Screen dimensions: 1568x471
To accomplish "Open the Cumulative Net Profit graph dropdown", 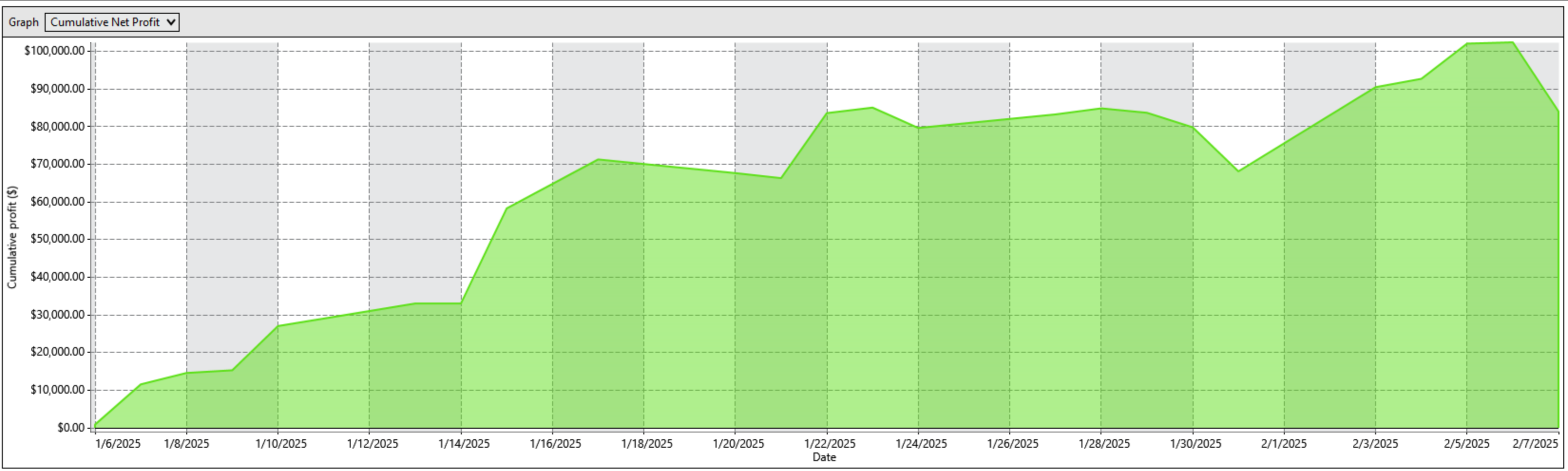I will (112, 22).
